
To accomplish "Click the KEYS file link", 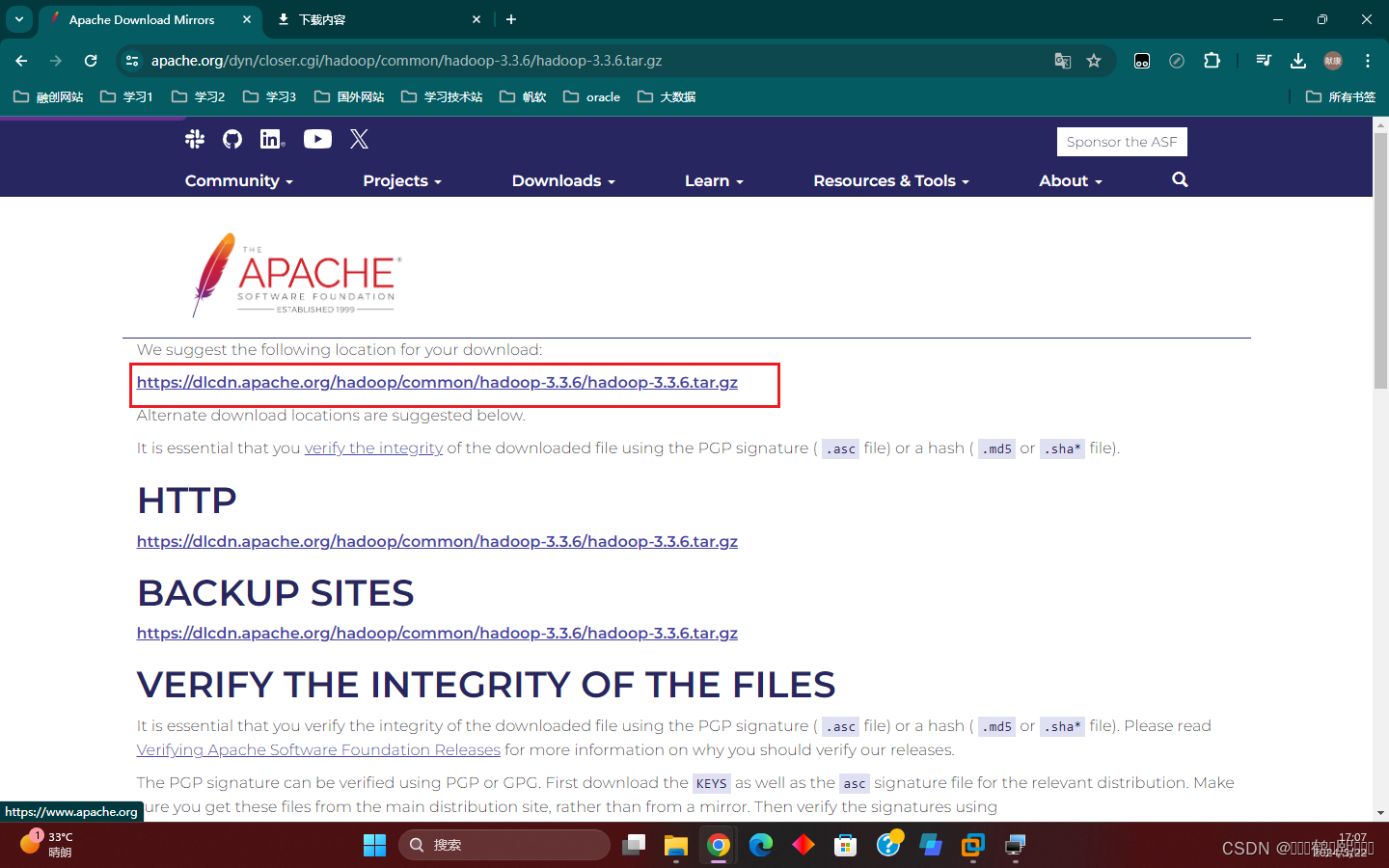I will [x=712, y=783].
